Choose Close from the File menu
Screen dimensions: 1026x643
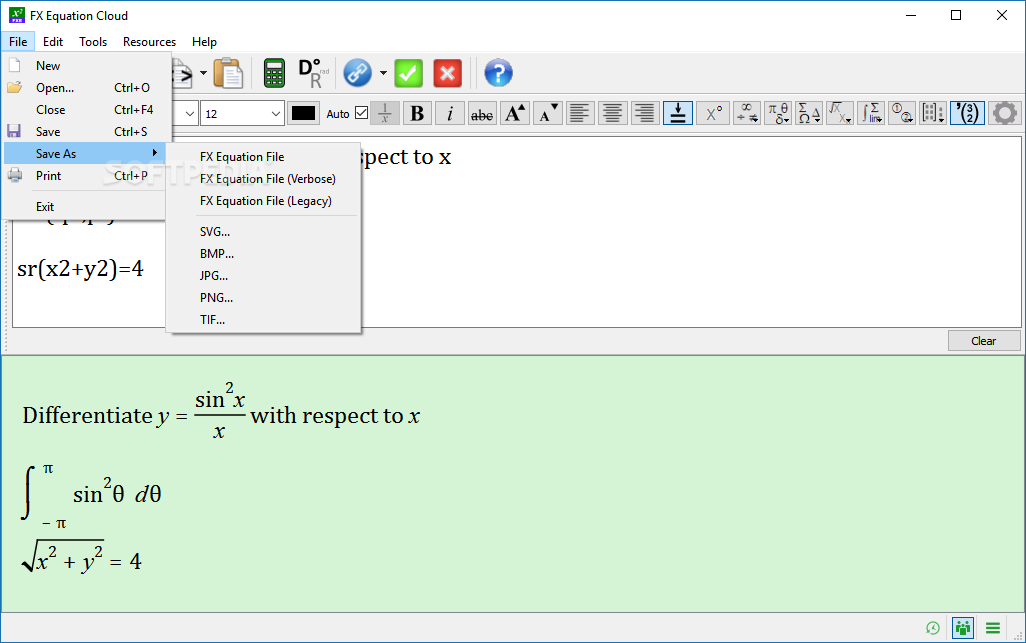pyautogui.click(x=86, y=110)
